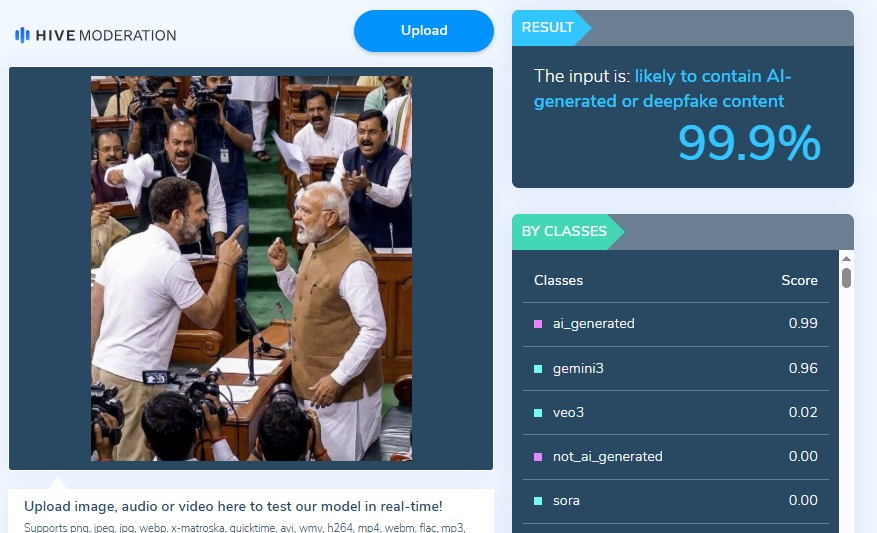The image size is (877, 533).
Task: Click the upload instructions text box
Action: coord(251,511)
